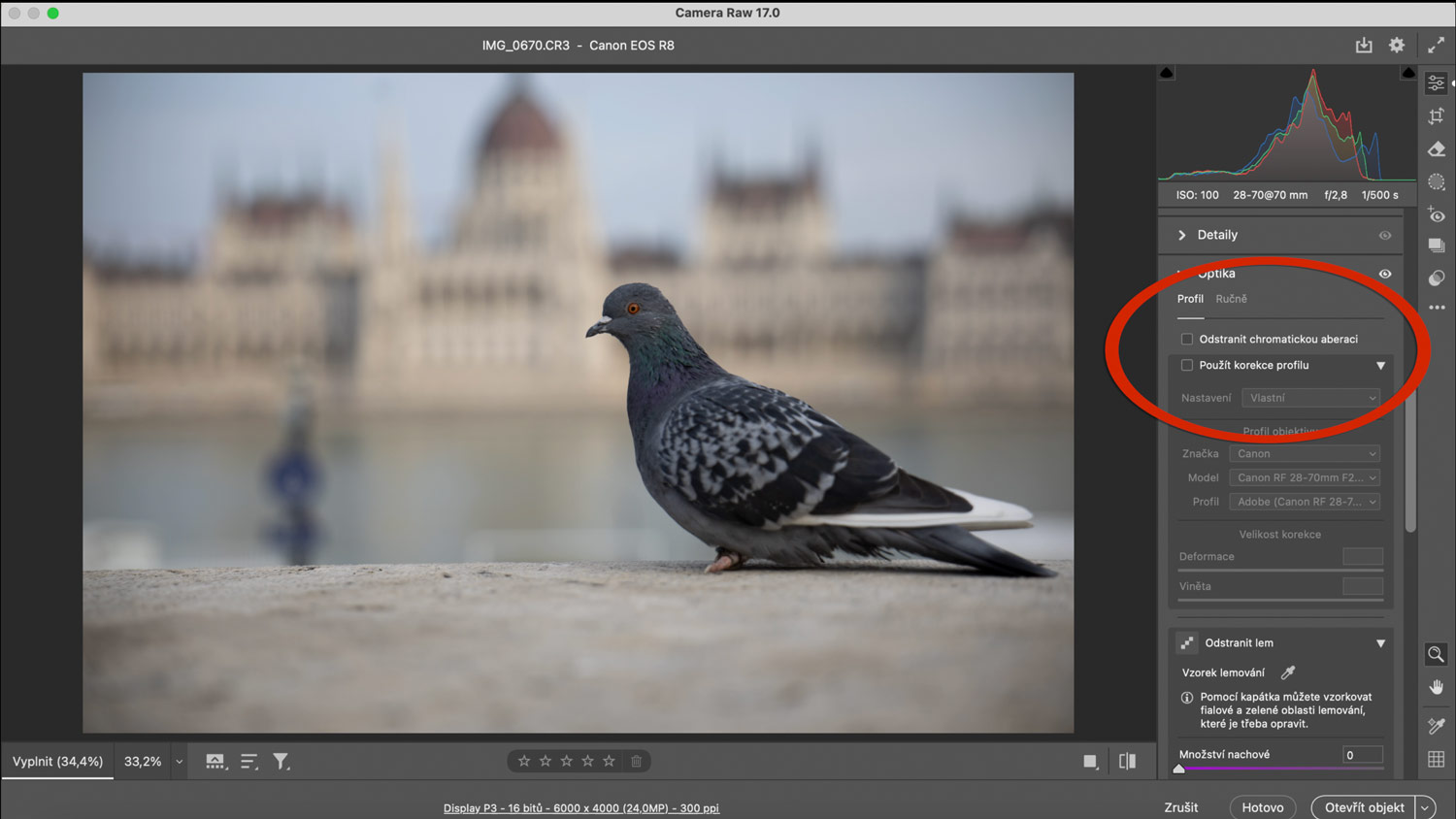Open the Masking tool

(x=1437, y=182)
